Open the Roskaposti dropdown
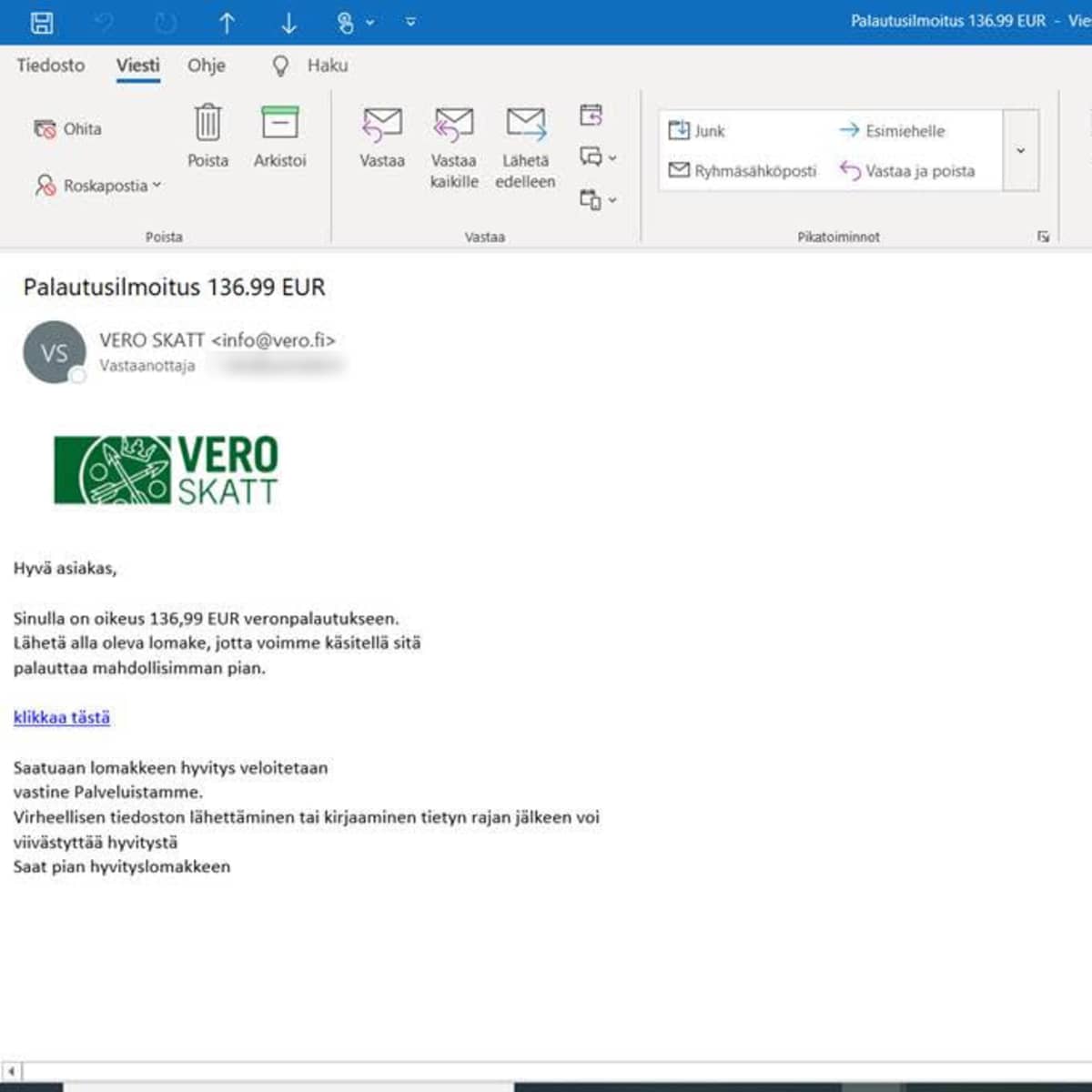Viewport: 1092px width, 1092px height. [x=97, y=186]
